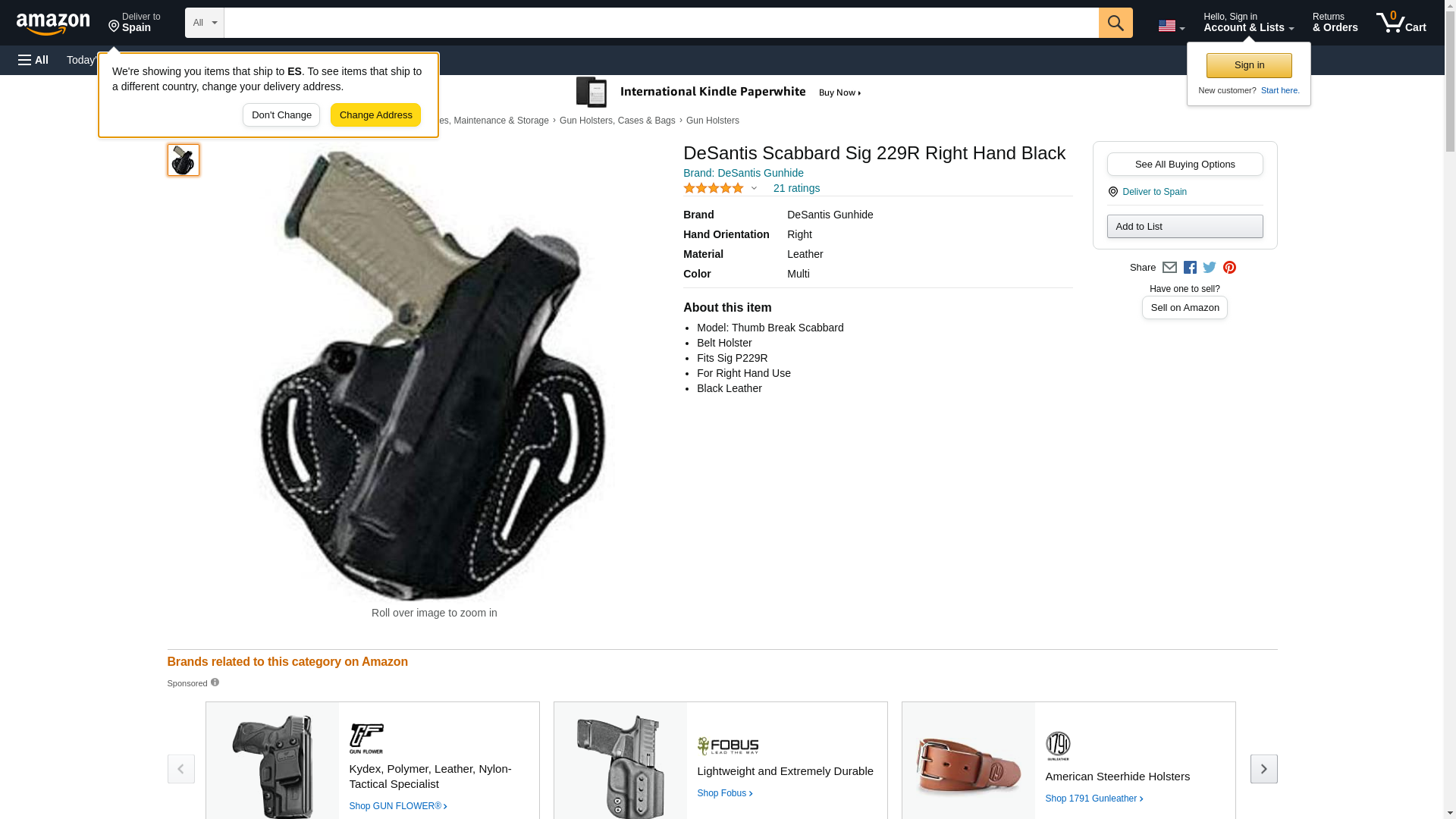This screenshot has width=1456, height=819.
Task: Click the Don't Change button
Action: pos(281,115)
